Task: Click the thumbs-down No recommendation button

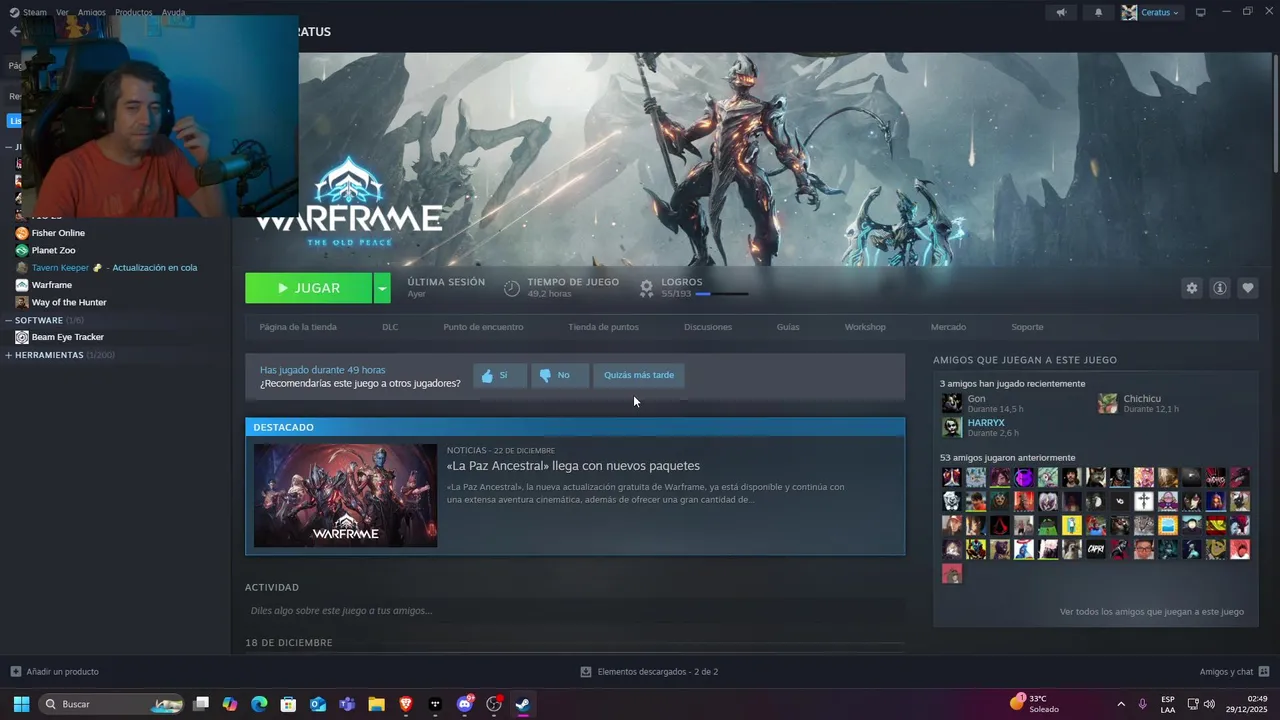Action: [559, 375]
